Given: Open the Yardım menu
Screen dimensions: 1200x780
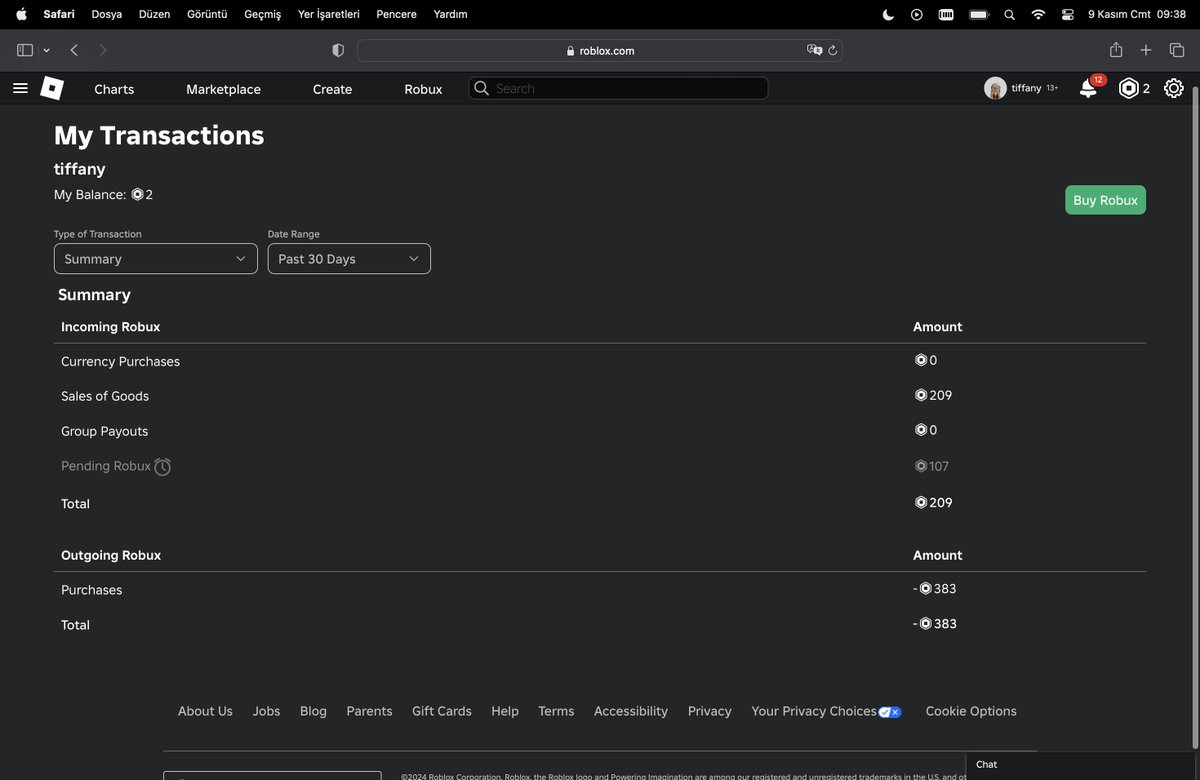Looking at the screenshot, I should click(450, 14).
